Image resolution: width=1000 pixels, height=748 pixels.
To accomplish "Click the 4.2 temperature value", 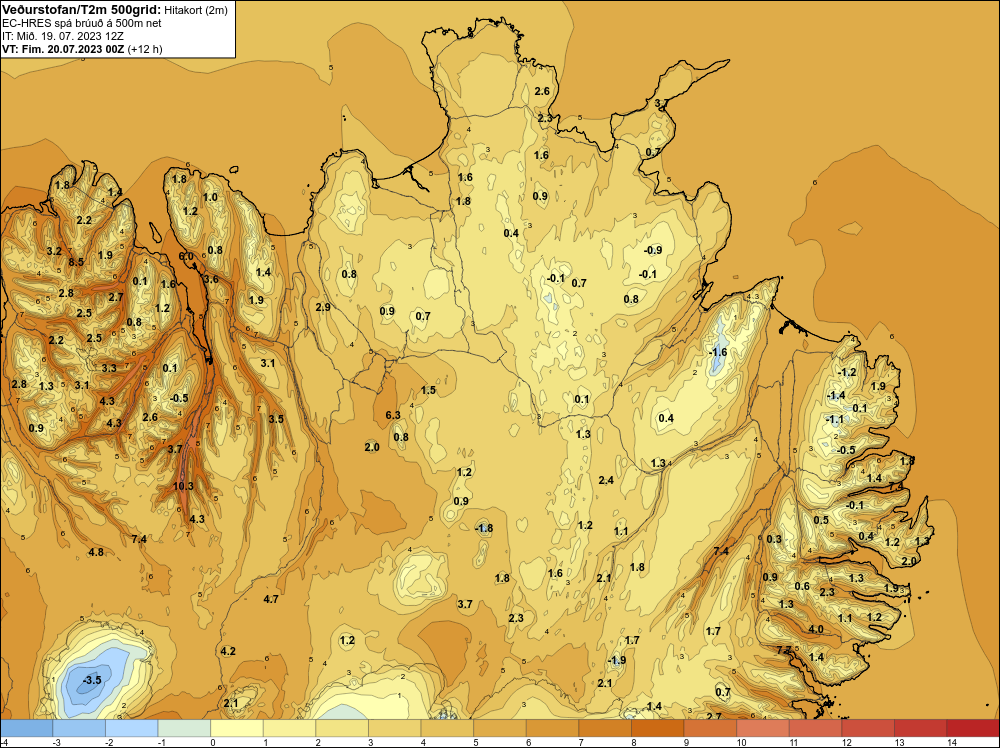I will click(x=228, y=652).
